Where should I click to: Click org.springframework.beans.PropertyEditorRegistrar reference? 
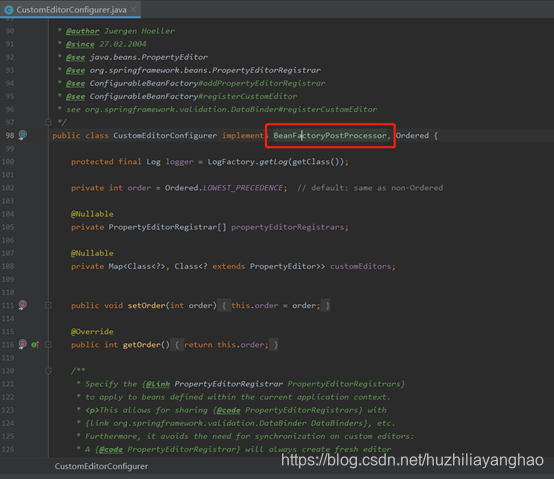pos(205,70)
